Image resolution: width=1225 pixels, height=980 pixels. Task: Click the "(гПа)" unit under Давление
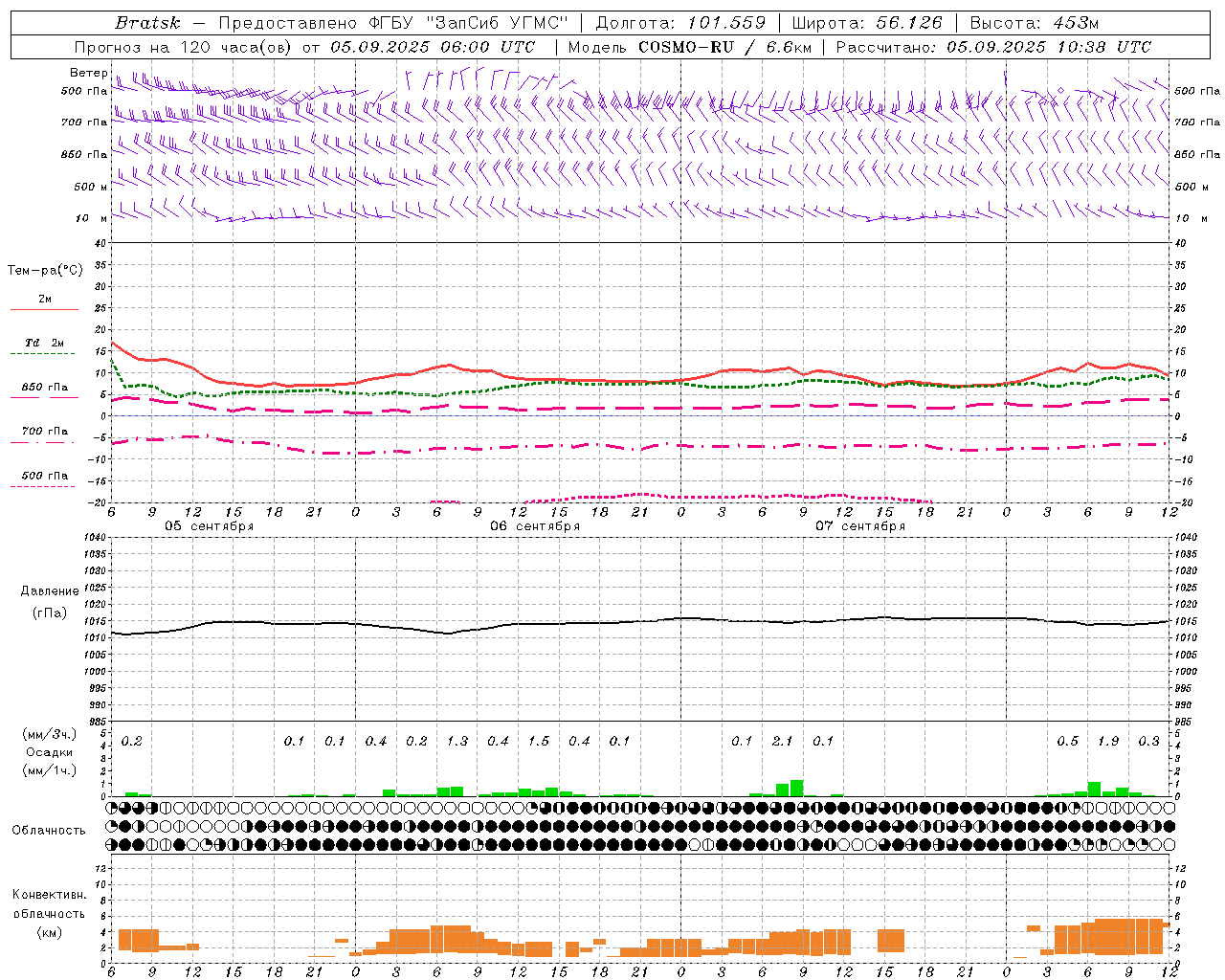pos(50,612)
